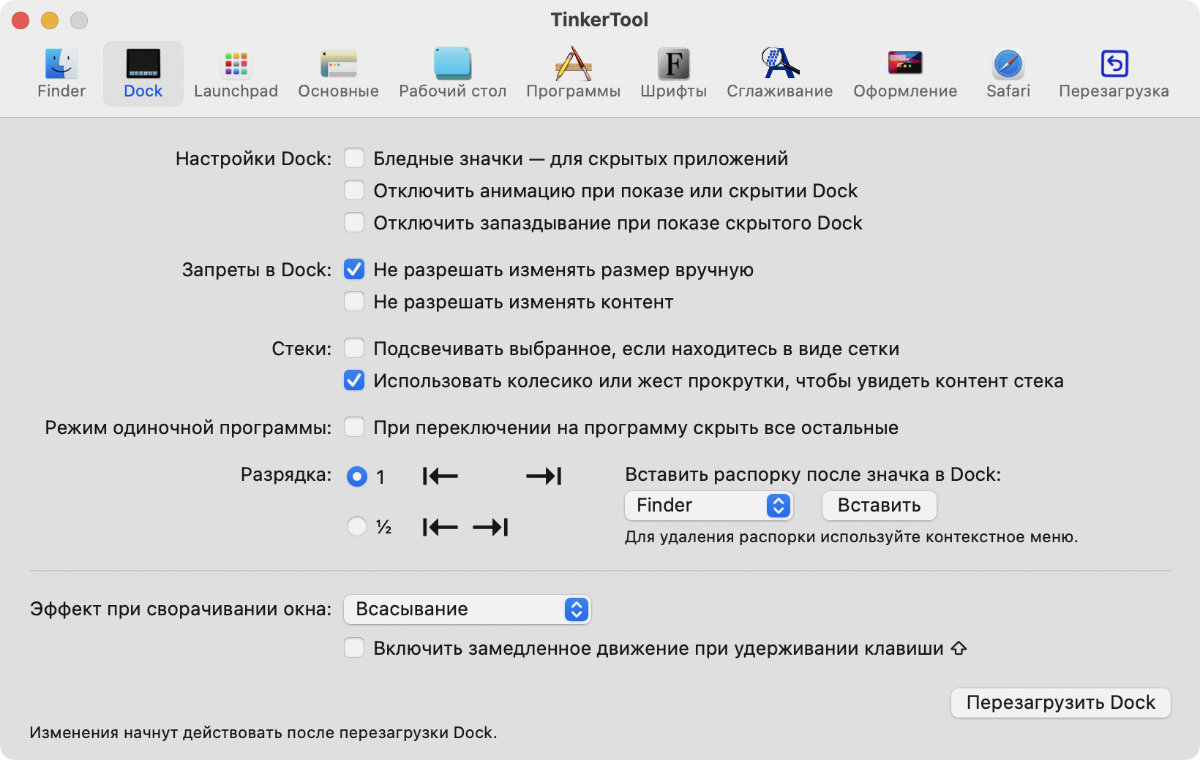Open the Всасывание minimize effect dropdown

click(x=467, y=609)
